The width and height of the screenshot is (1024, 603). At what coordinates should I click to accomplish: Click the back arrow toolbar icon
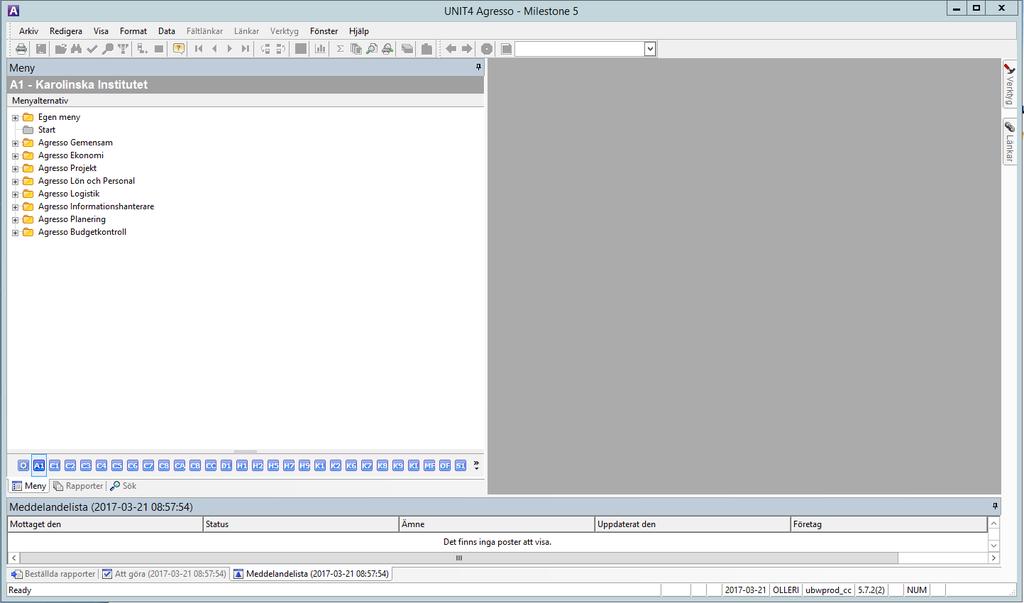pos(451,49)
